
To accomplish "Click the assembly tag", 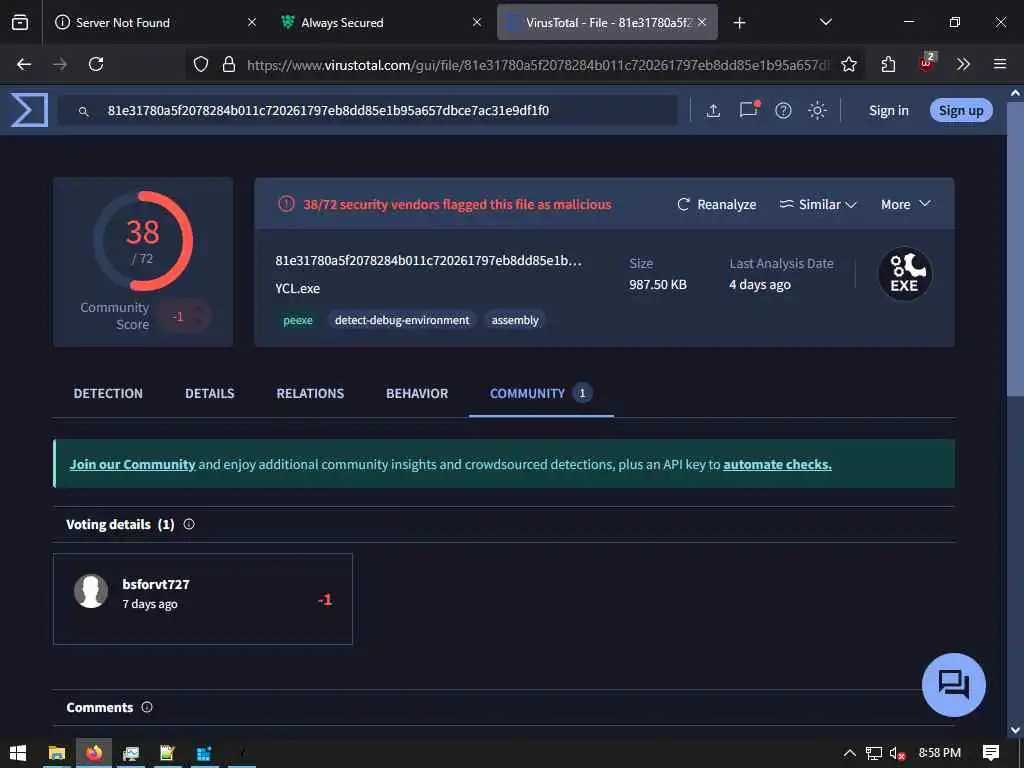I will (x=515, y=320).
